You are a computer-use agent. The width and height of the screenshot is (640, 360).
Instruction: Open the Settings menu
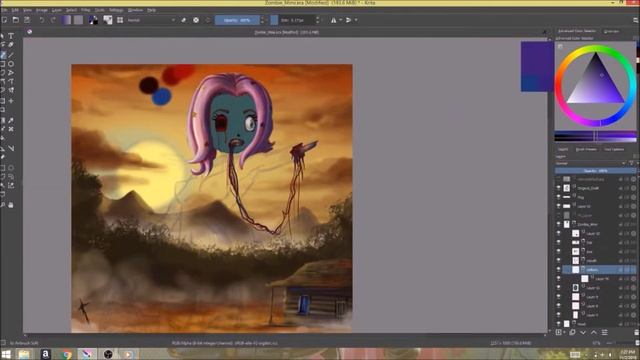pyautogui.click(x=116, y=10)
